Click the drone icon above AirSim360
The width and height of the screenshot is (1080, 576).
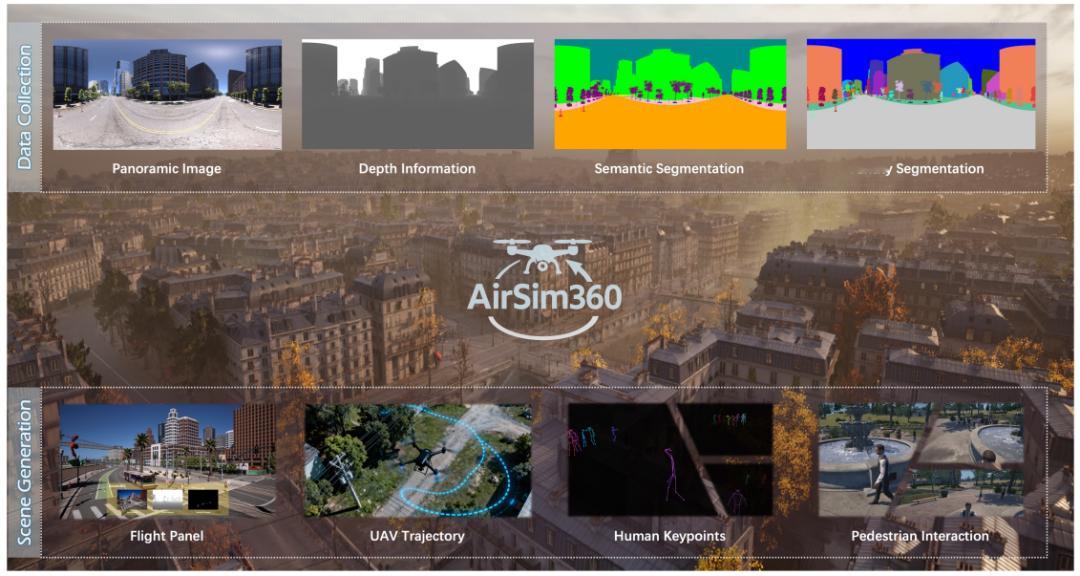(x=543, y=258)
